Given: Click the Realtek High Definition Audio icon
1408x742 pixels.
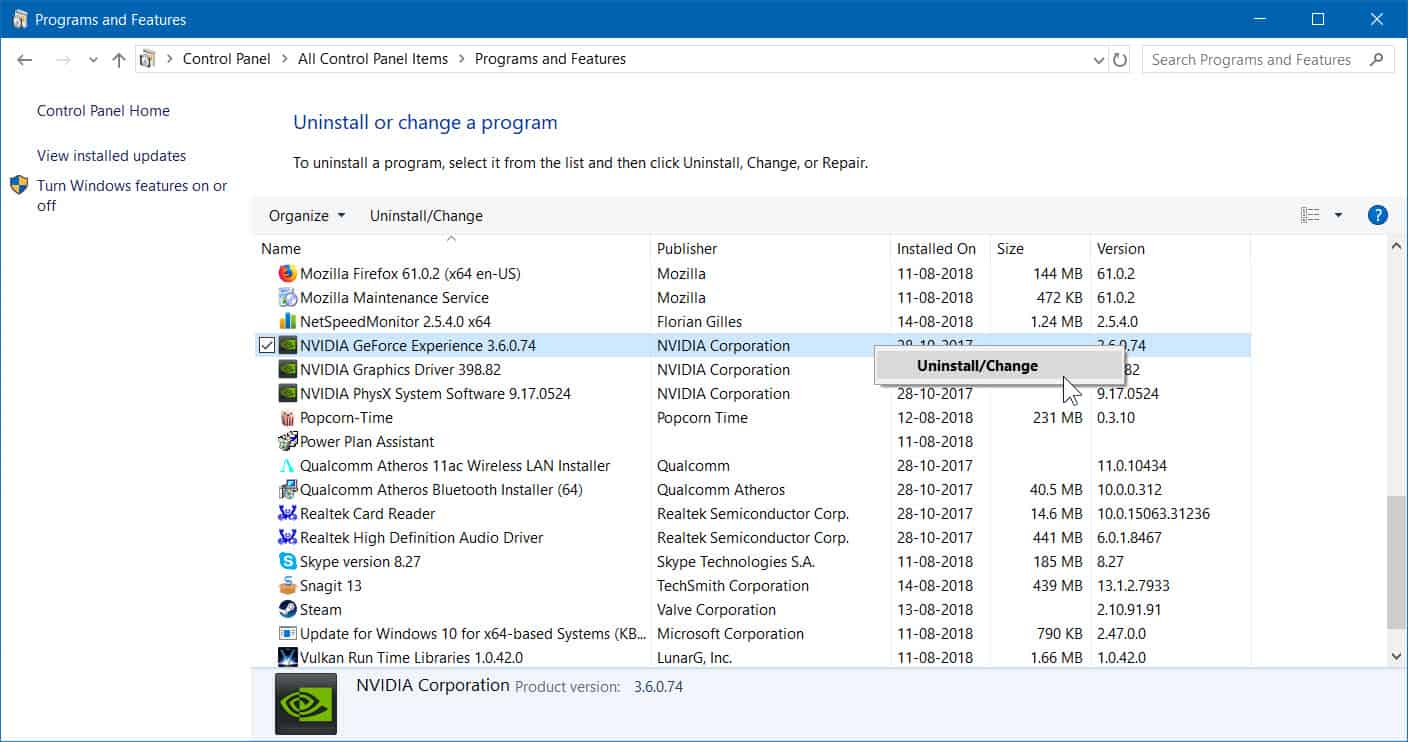Looking at the screenshot, I should pyautogui.click(x=288, y=537).
